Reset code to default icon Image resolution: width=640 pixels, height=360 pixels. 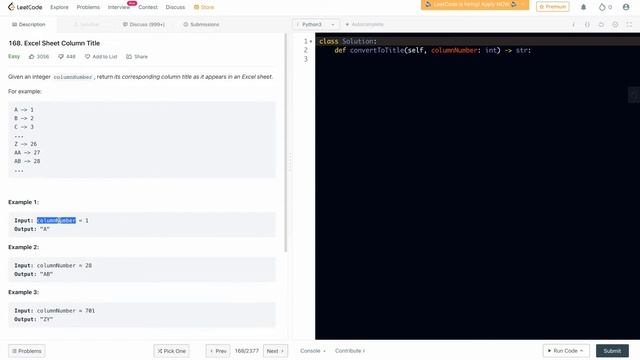tap(601, 24)
